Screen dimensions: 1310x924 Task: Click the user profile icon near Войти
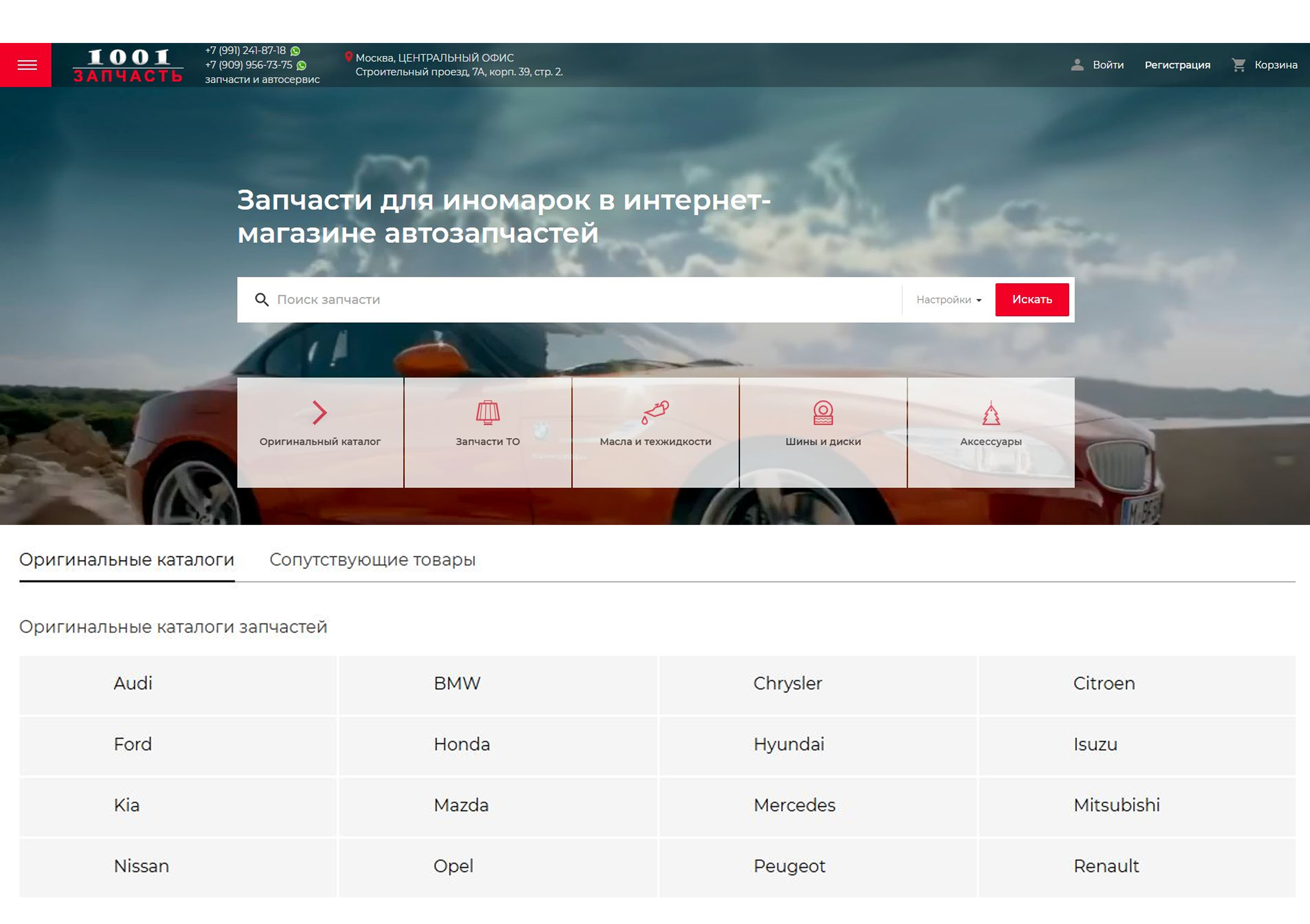[x=1077, y=65]
